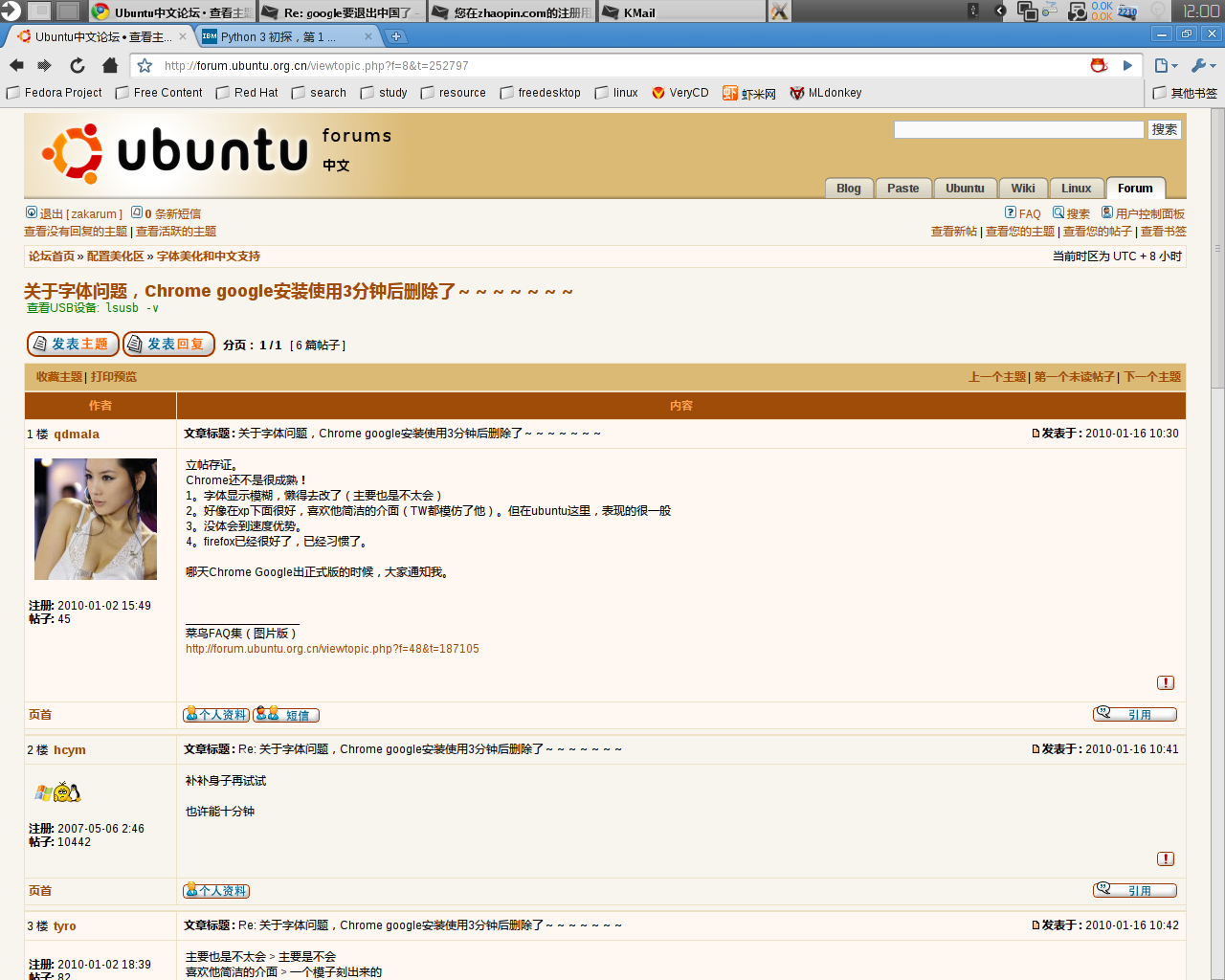
Task: Show hidden system tray icons arrow
Action: point(1000,11)
